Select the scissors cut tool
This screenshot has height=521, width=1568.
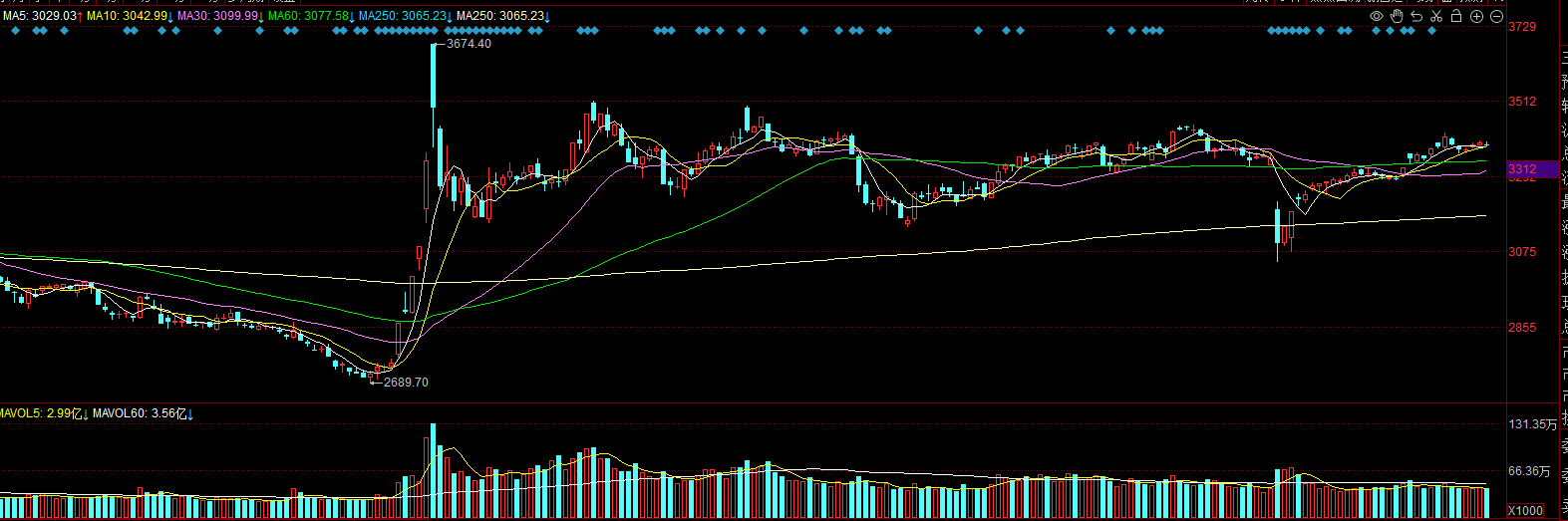coord(1436,17)
